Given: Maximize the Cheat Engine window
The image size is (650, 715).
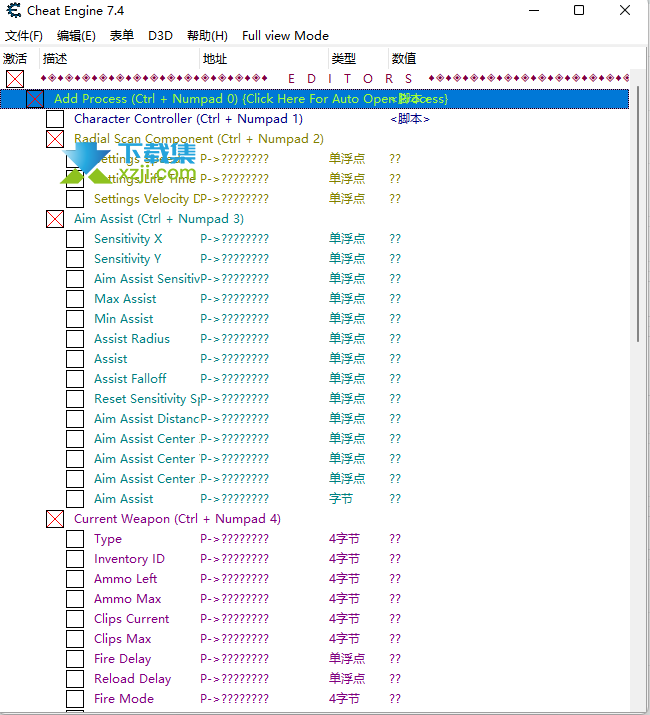Looking at the screenshot, I should pos(579,10).
